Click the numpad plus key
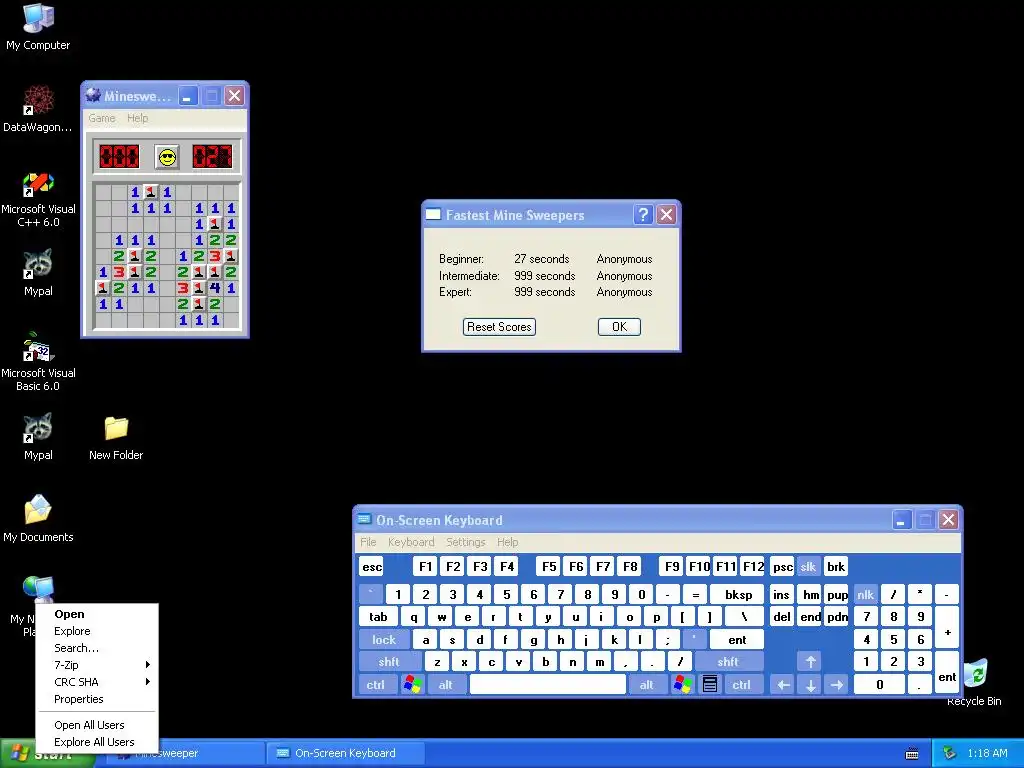 (947, 628)
